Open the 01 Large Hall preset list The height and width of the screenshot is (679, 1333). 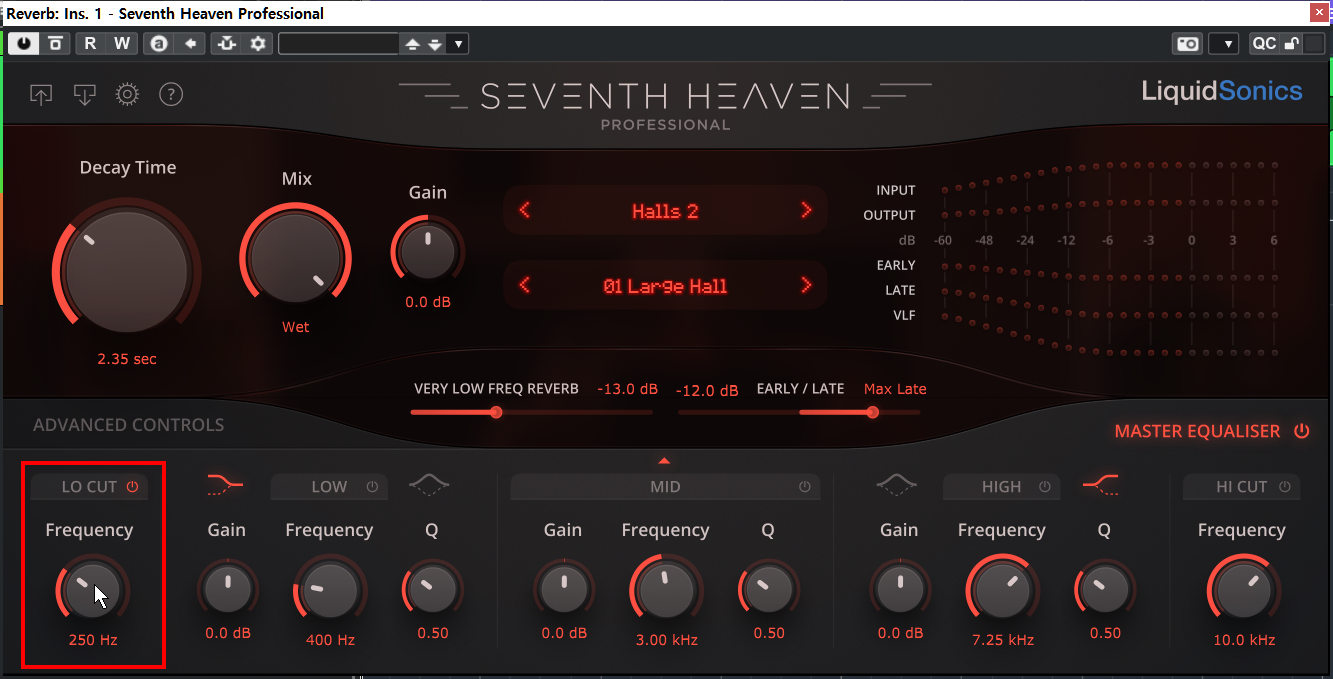[665, 286]
